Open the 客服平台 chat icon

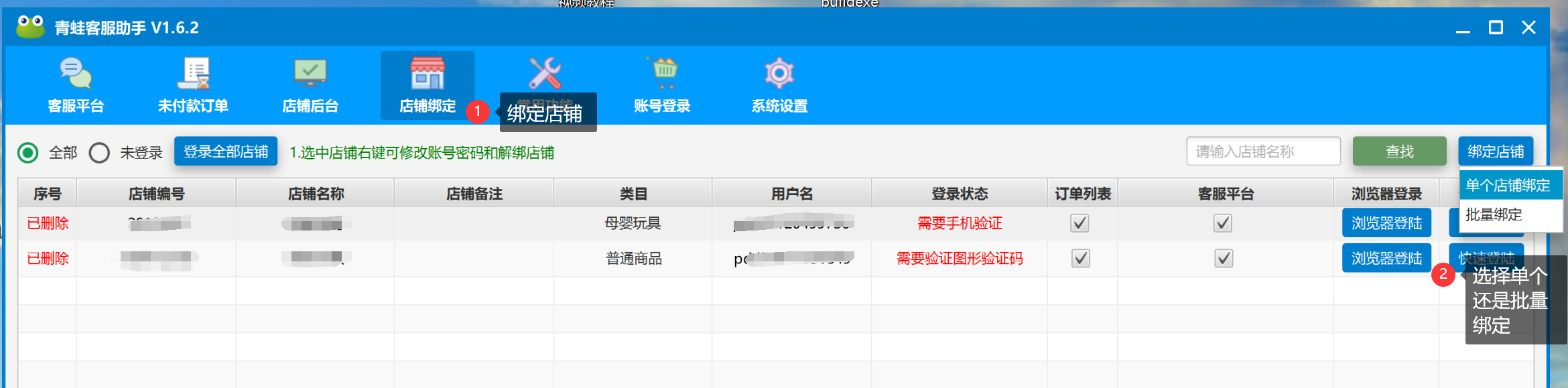pyautogui.click(x=76, y=73)
